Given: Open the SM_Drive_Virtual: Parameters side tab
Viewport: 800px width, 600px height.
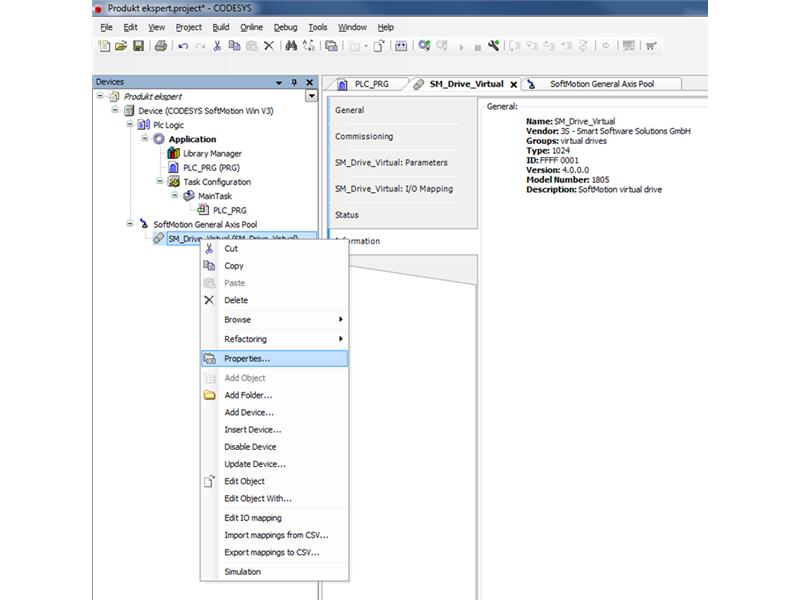Looking at the screenshot, I should click(x=403, y=162).
